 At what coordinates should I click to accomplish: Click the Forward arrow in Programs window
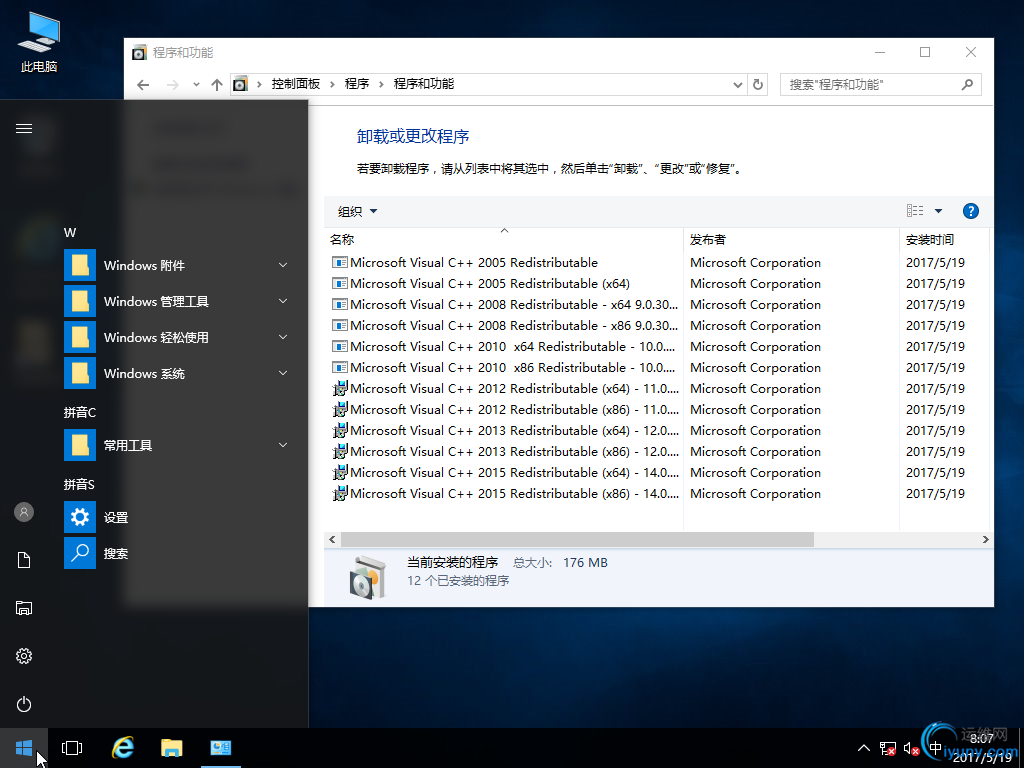(172, 85)
